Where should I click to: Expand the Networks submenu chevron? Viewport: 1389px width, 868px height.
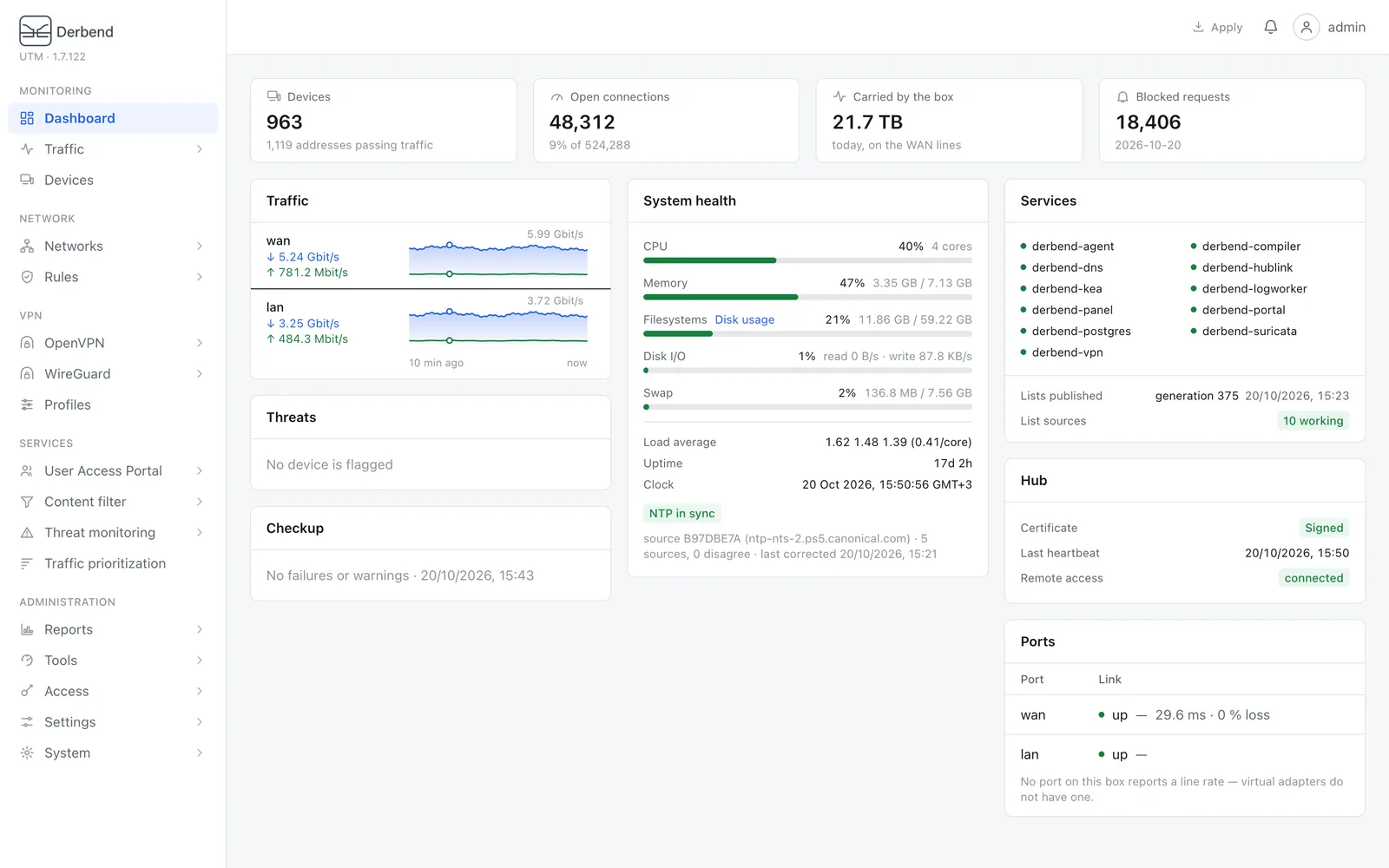[200, 247]
